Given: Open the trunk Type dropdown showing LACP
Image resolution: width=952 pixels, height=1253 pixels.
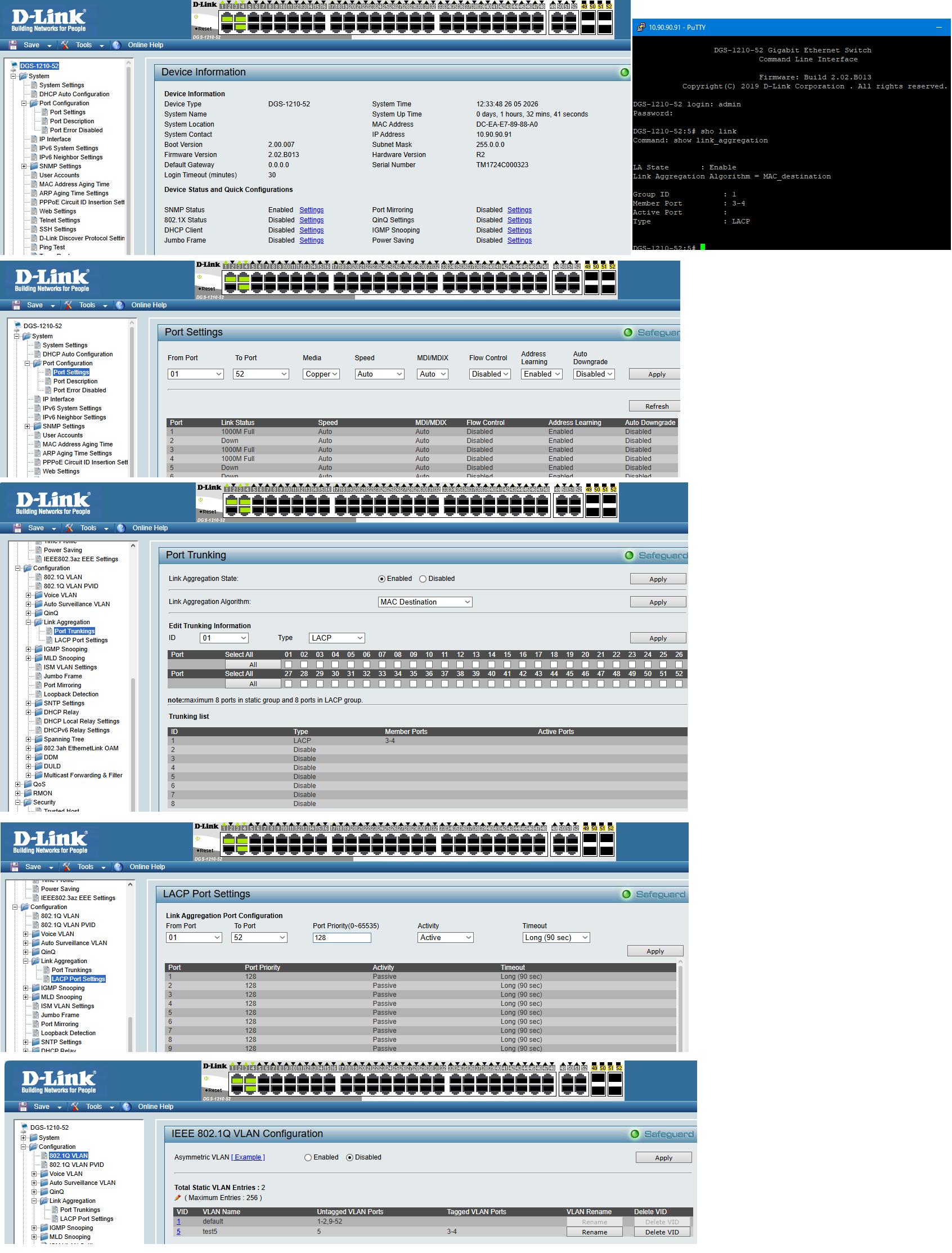Looking at the screenshot, I should pyautogui.click(x=337, y=638).
